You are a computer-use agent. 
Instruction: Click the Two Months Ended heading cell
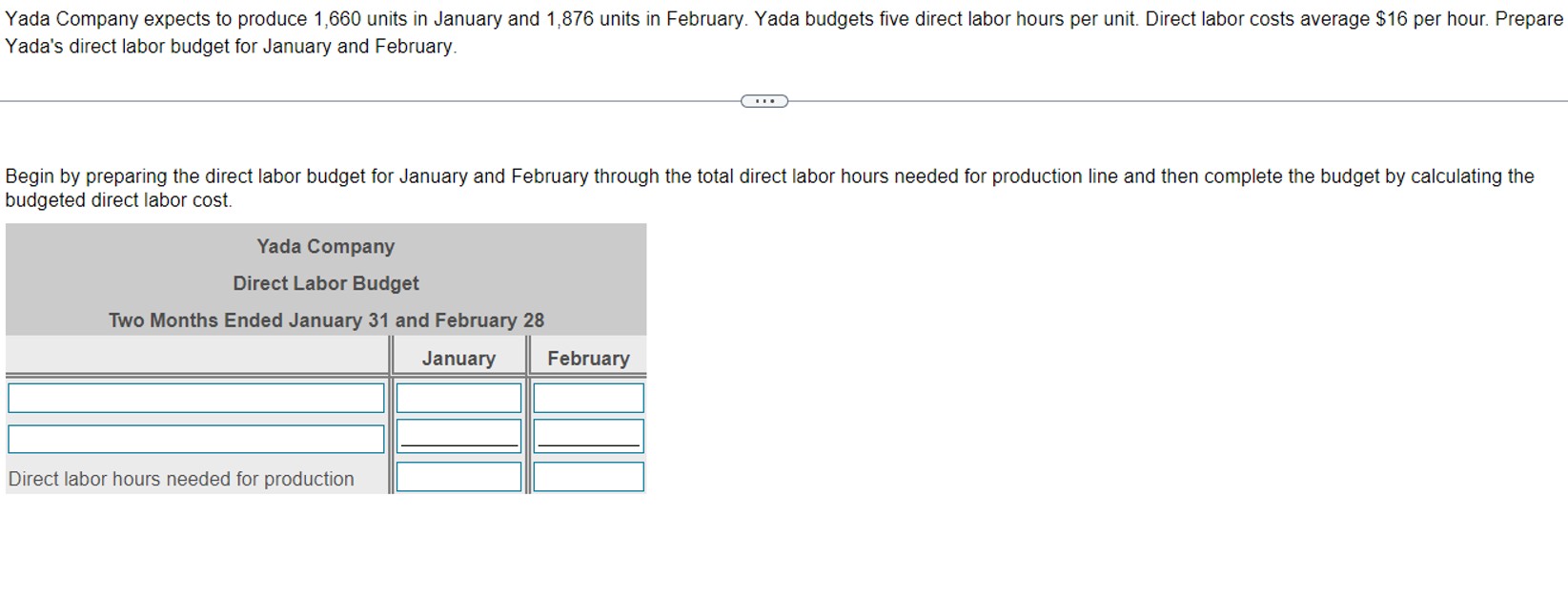tap(325, 320)
